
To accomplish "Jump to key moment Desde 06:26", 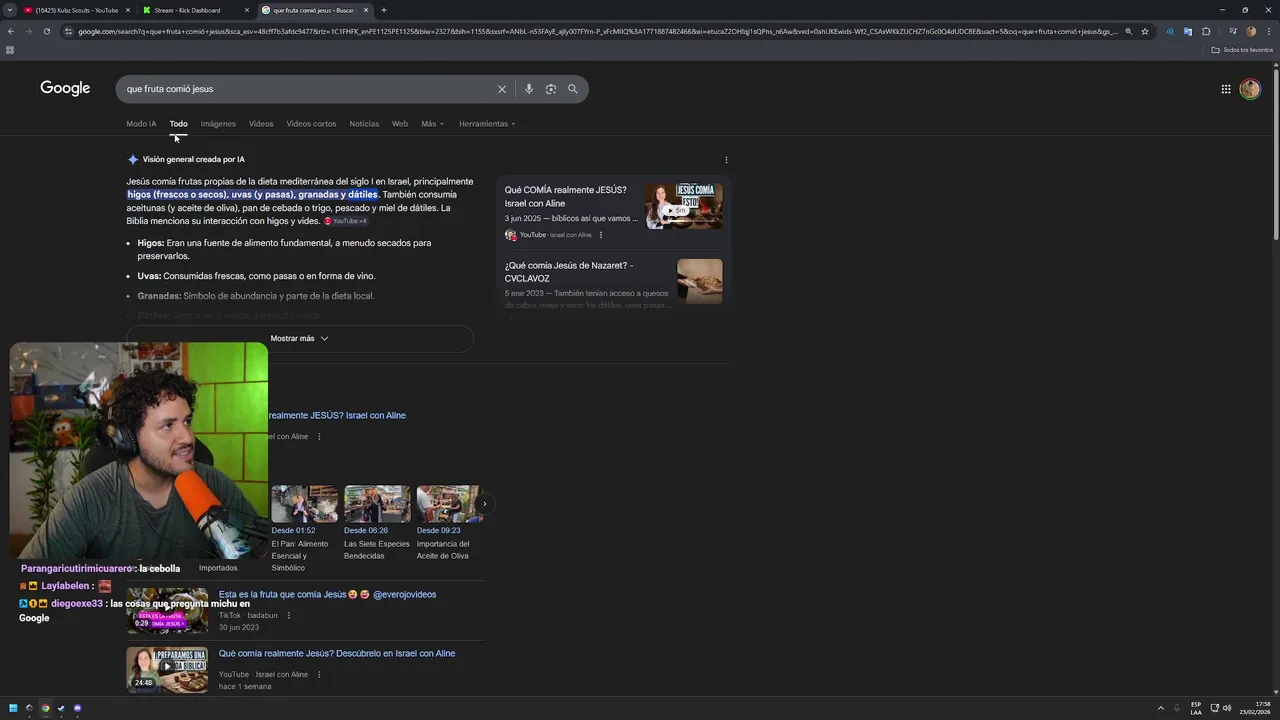I will [x=377, y=504].
